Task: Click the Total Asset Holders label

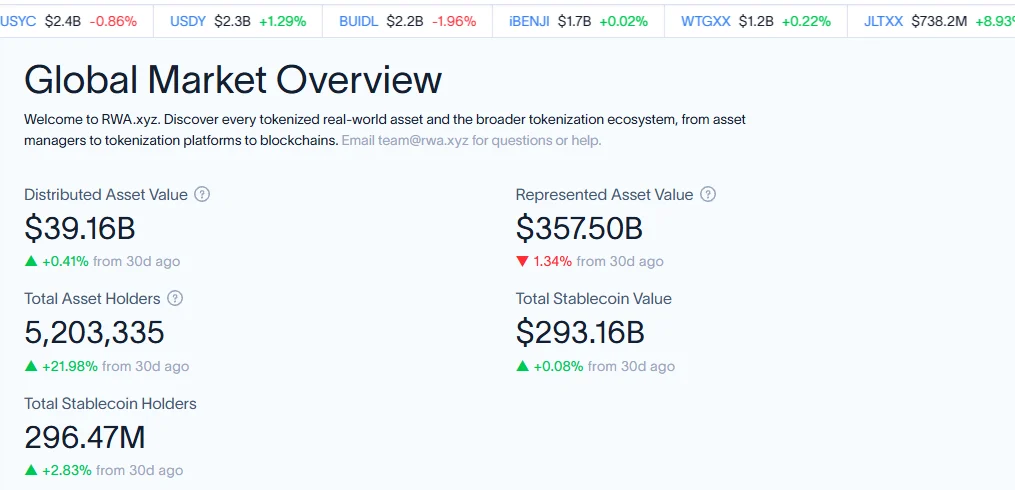Action: [x=92, y=298]
